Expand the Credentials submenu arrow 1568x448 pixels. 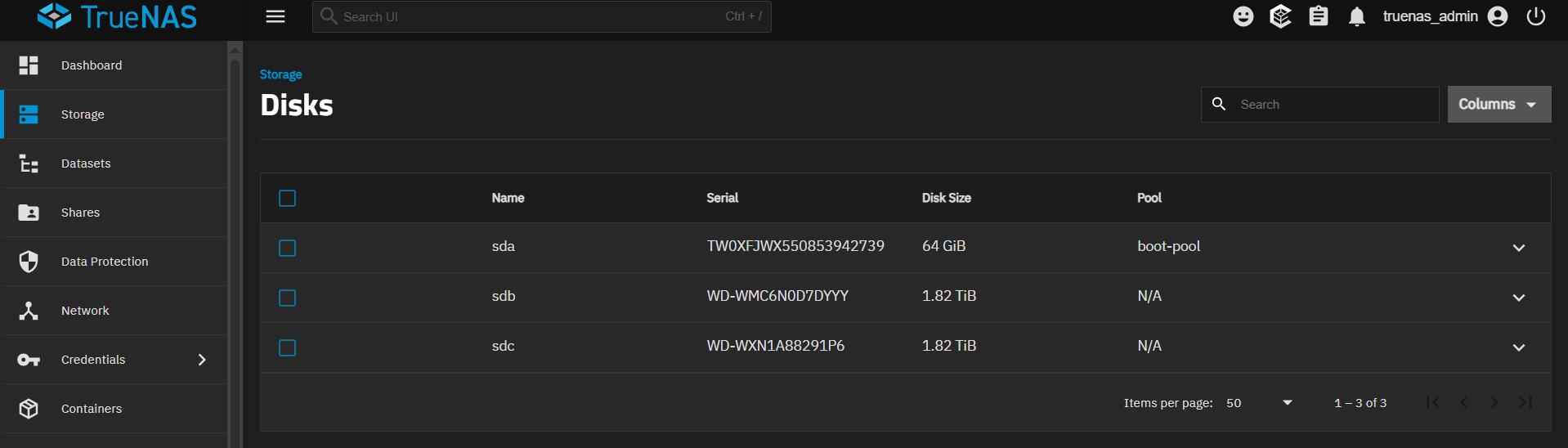(x=202, y=360)
